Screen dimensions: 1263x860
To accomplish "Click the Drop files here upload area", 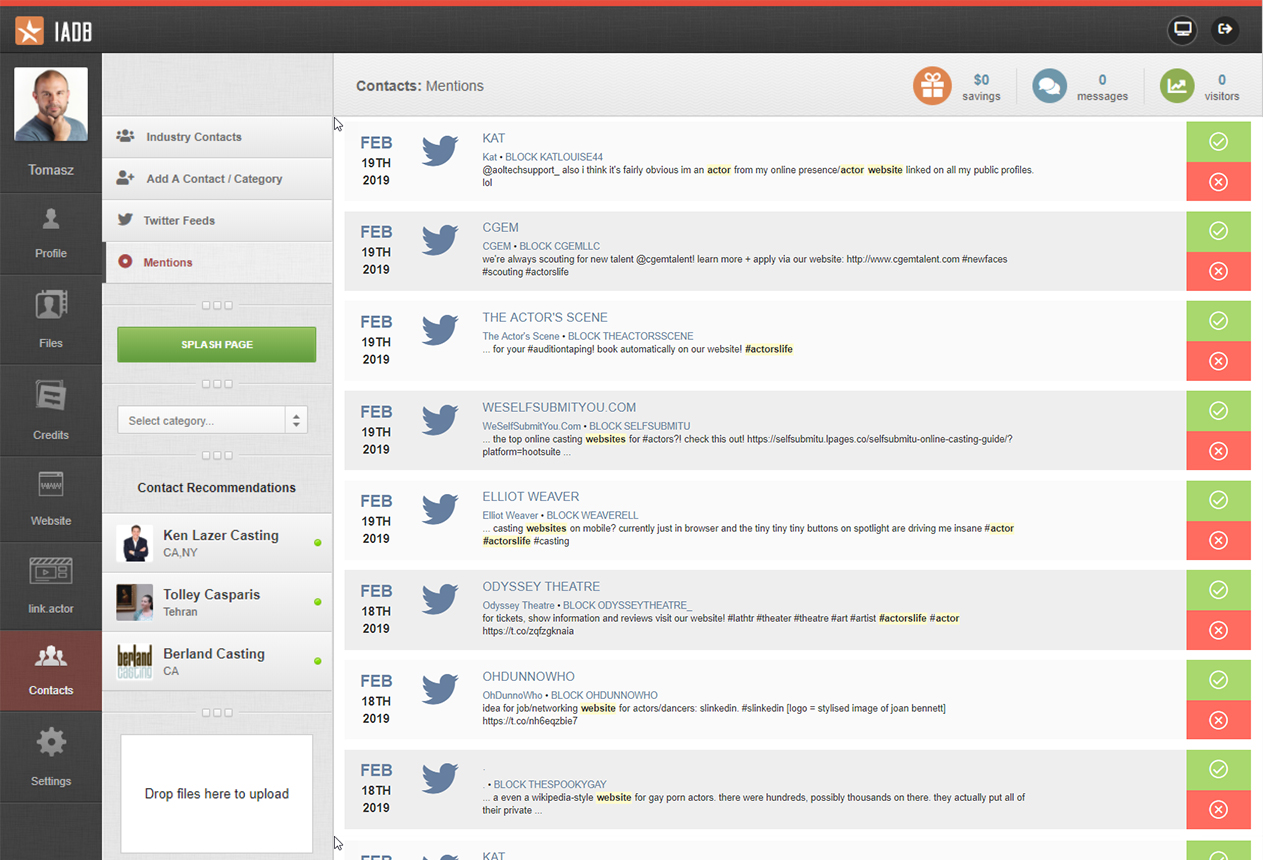I will (217, 793).
